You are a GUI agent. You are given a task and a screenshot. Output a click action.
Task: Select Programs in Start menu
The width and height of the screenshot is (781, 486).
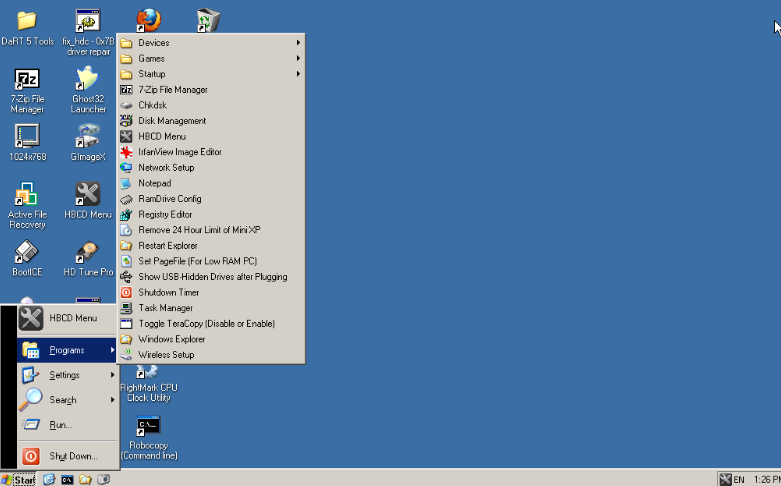coord(67,350)
